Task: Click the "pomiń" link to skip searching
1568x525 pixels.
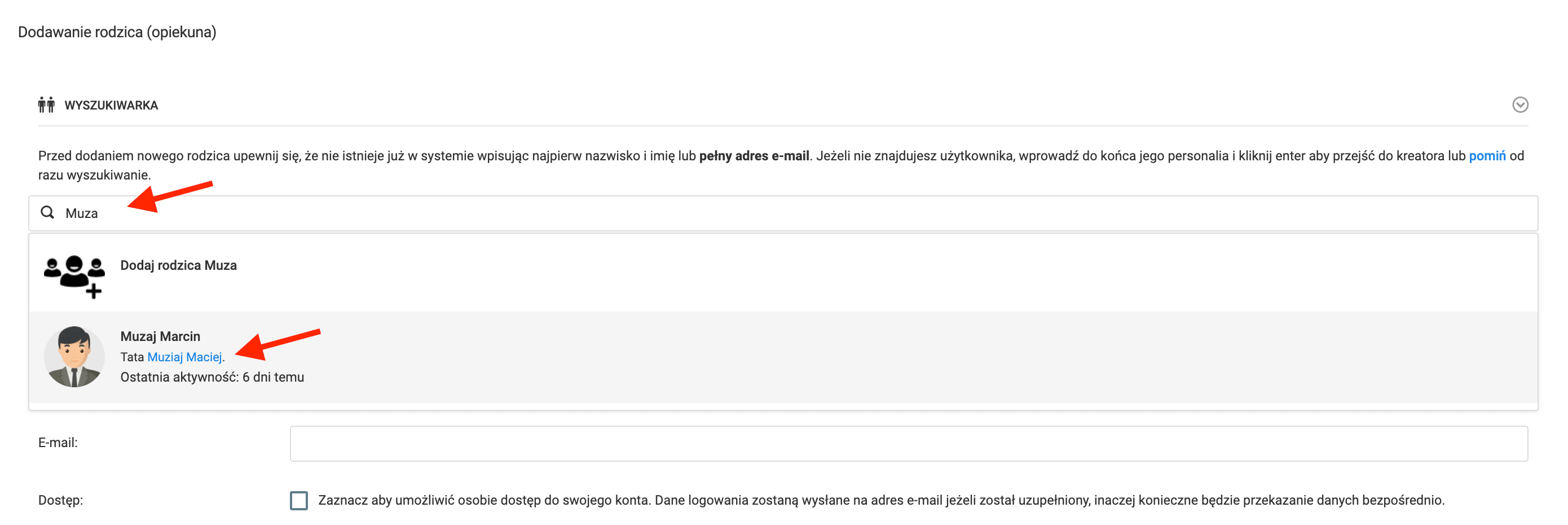Action: [x=1486, y=156]
